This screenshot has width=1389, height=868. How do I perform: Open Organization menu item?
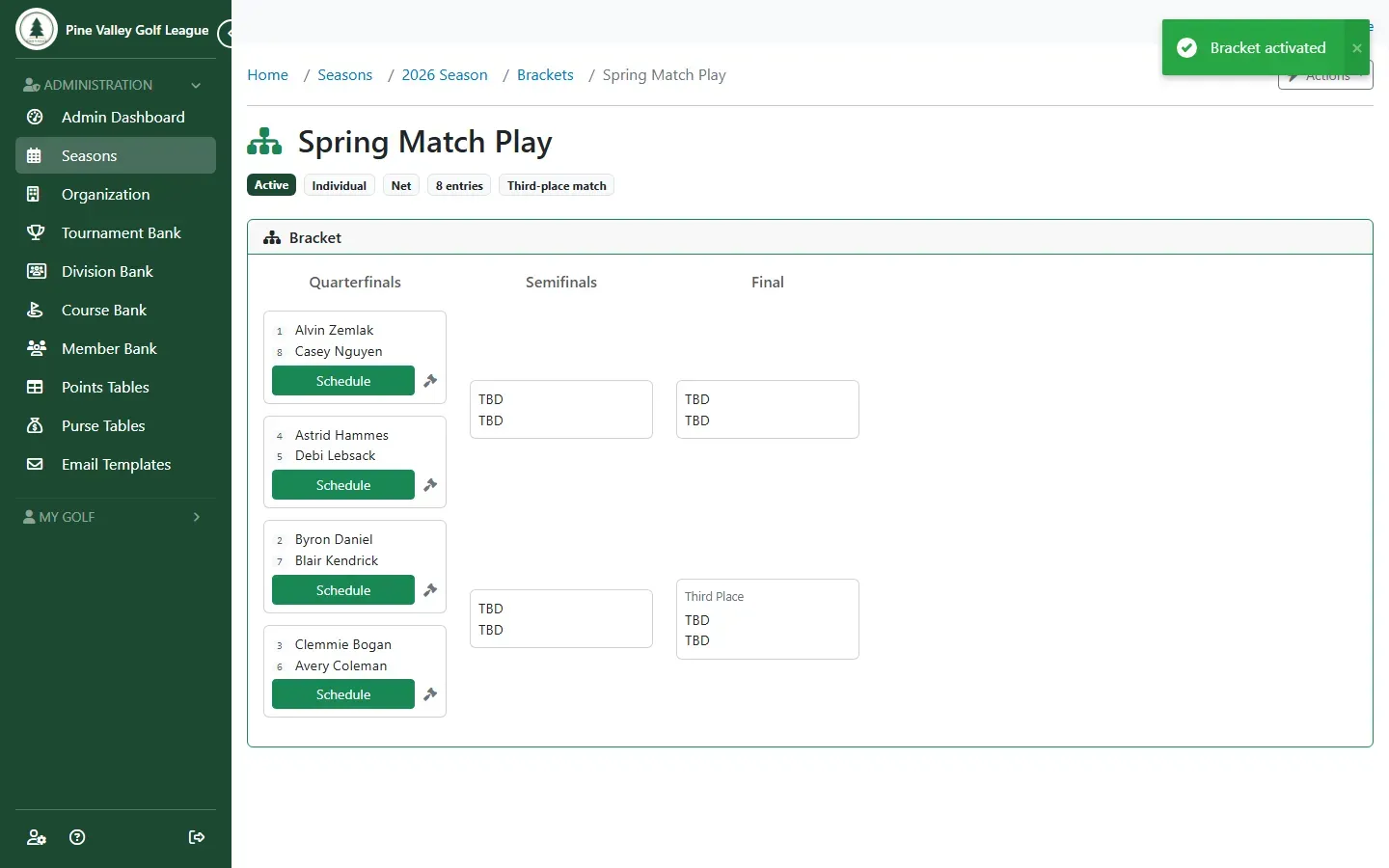[116, 194]
